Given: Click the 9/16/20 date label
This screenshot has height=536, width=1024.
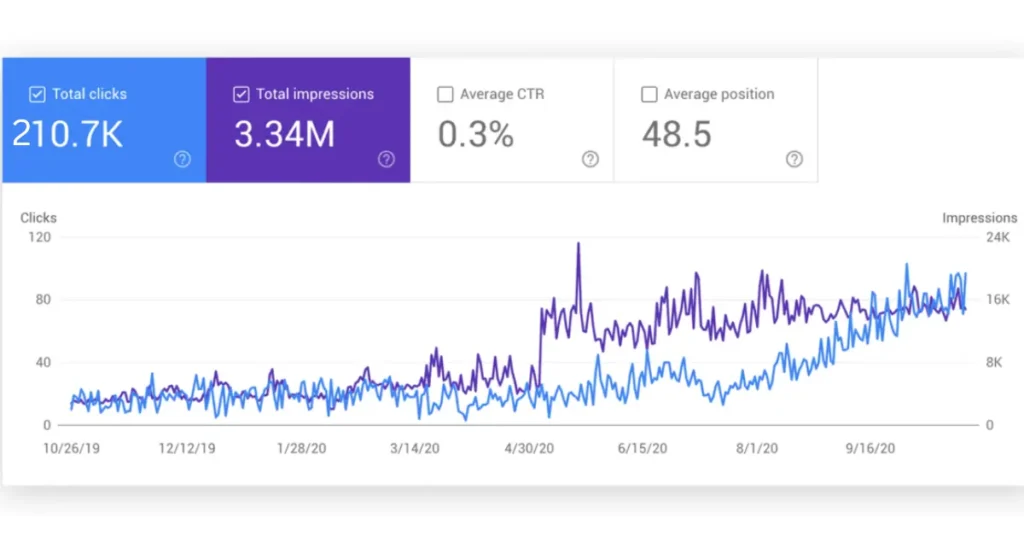Looking at the screenshot, I should pyautogui.click(x=870, y=448).
